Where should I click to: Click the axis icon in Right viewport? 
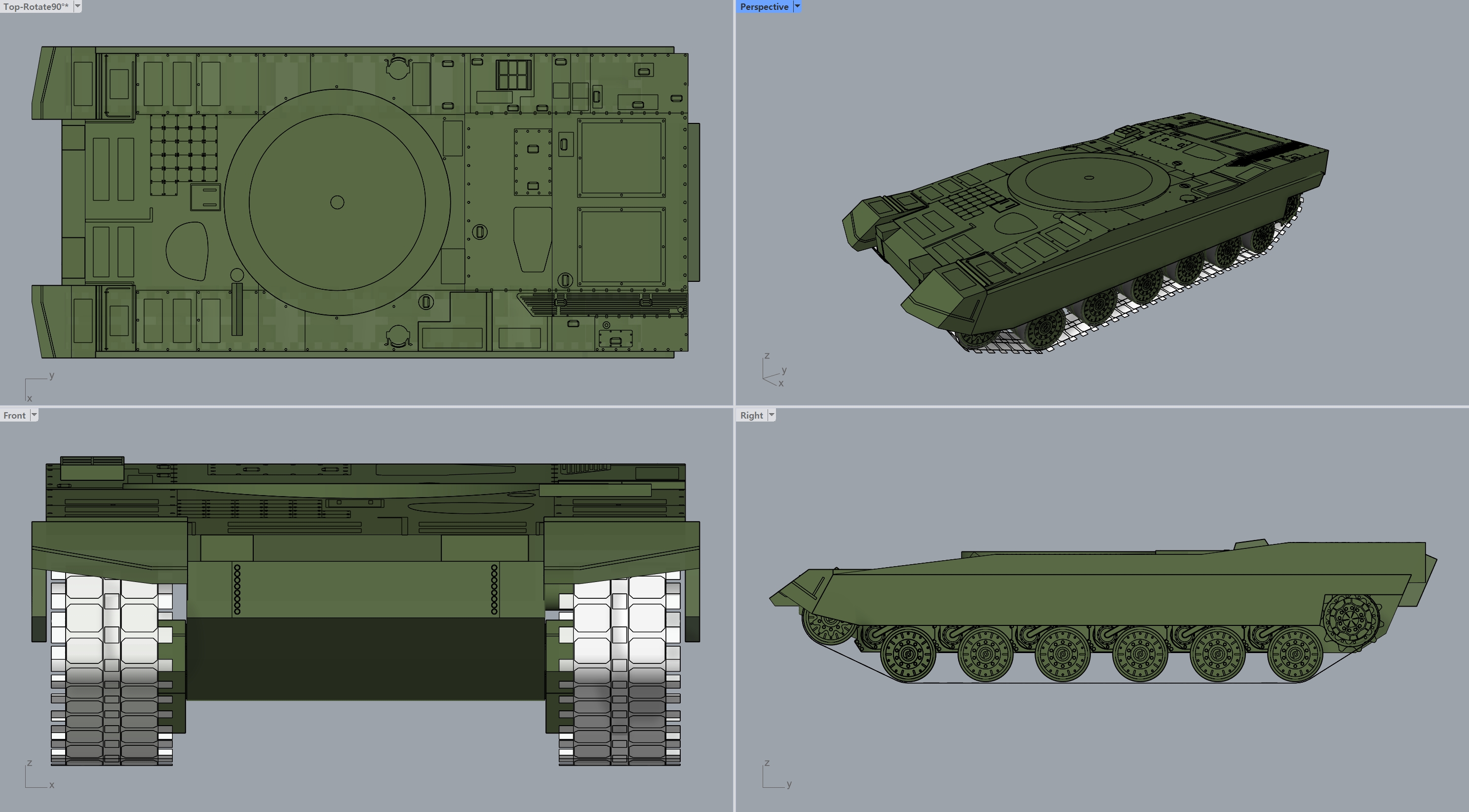(x=775, y=775)
